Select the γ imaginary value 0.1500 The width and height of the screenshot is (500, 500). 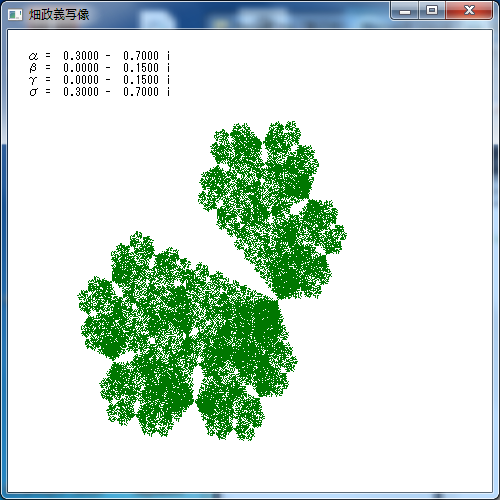click(x=141, y=80)
